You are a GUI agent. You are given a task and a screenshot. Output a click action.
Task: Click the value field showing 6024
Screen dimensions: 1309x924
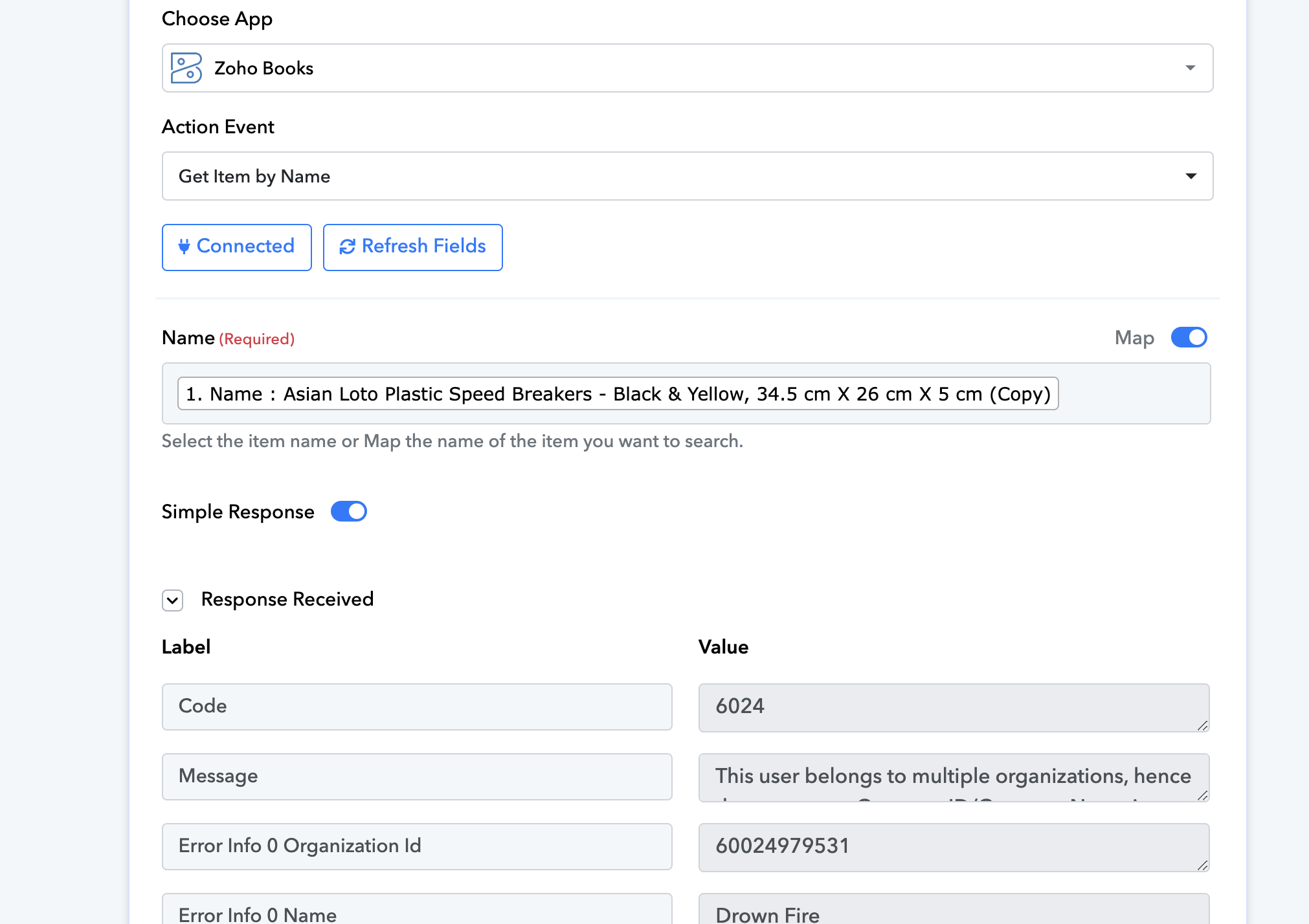[954, 707]
